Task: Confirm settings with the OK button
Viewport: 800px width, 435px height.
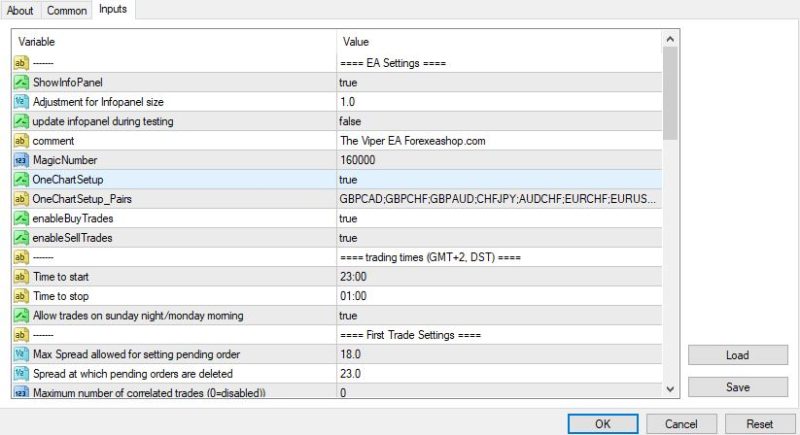Action: [603, 424]
